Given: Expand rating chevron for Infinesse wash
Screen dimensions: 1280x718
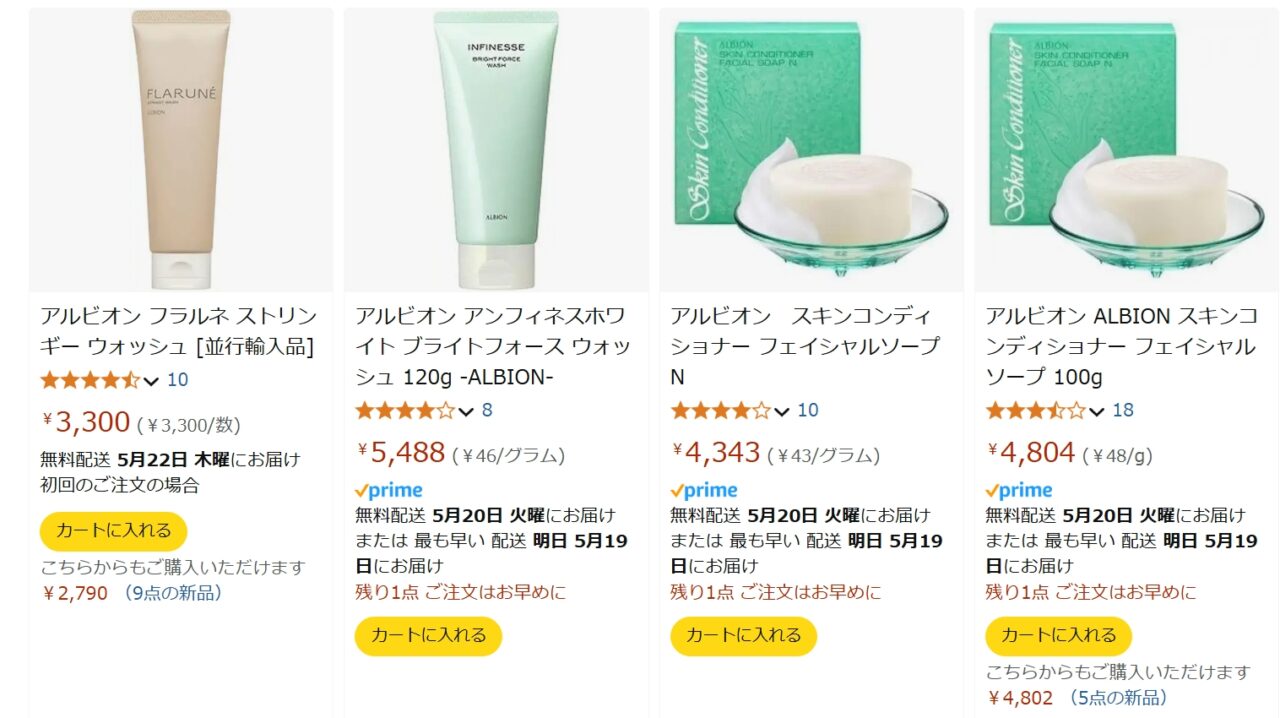Looking at the screenshot, I should (466, 411).
